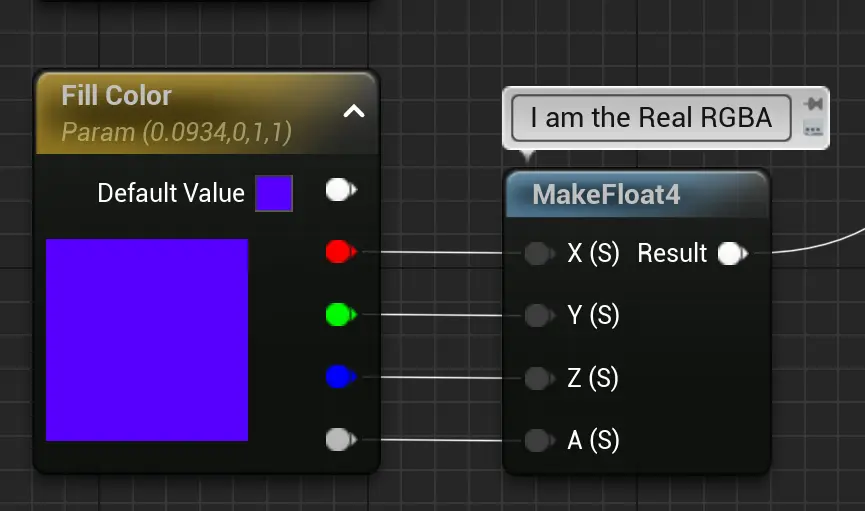Click the Param (0.0934,0,1,1) subtitle
865x511 pixels.
[x=176, y=132]
